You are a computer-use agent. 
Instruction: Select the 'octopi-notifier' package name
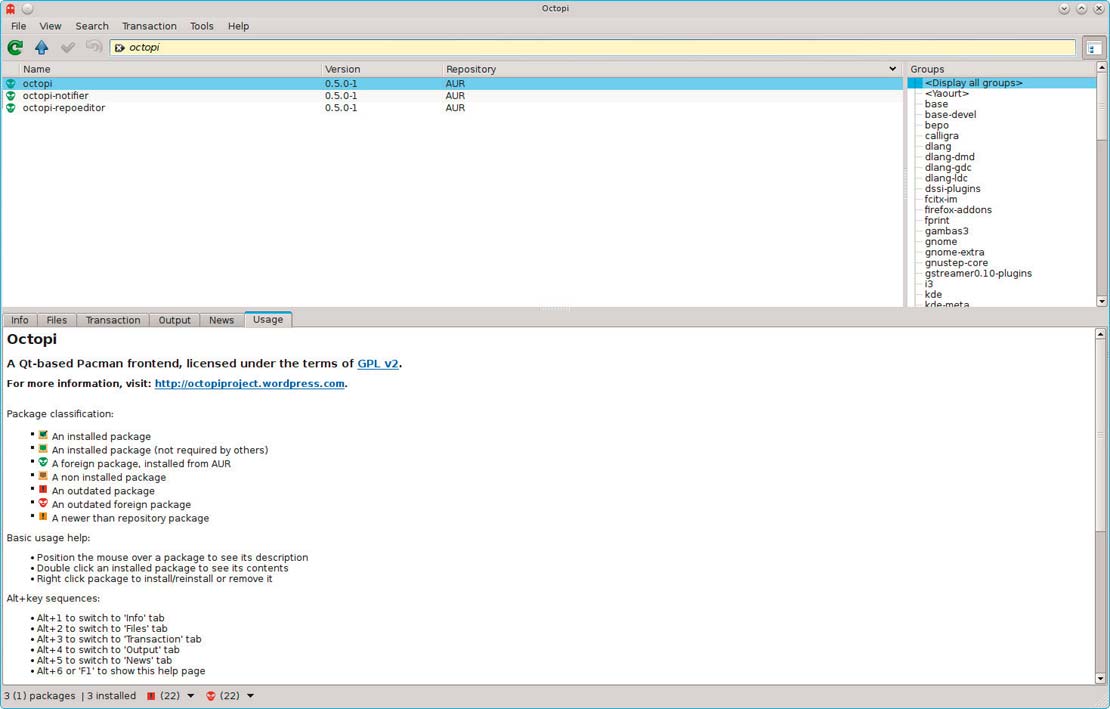coord(55,96)
